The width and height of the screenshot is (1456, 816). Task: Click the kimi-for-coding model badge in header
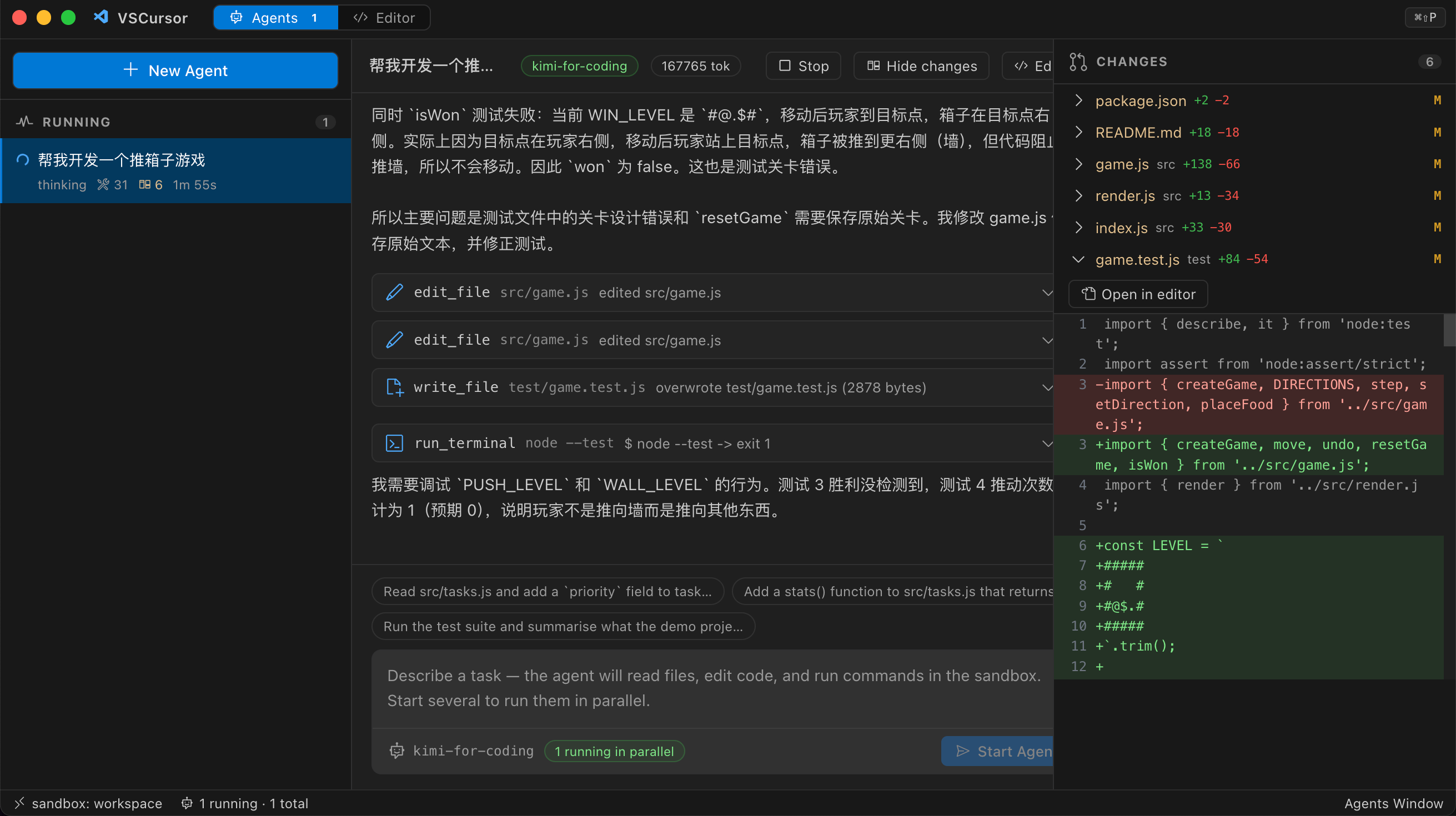(579, 66)
